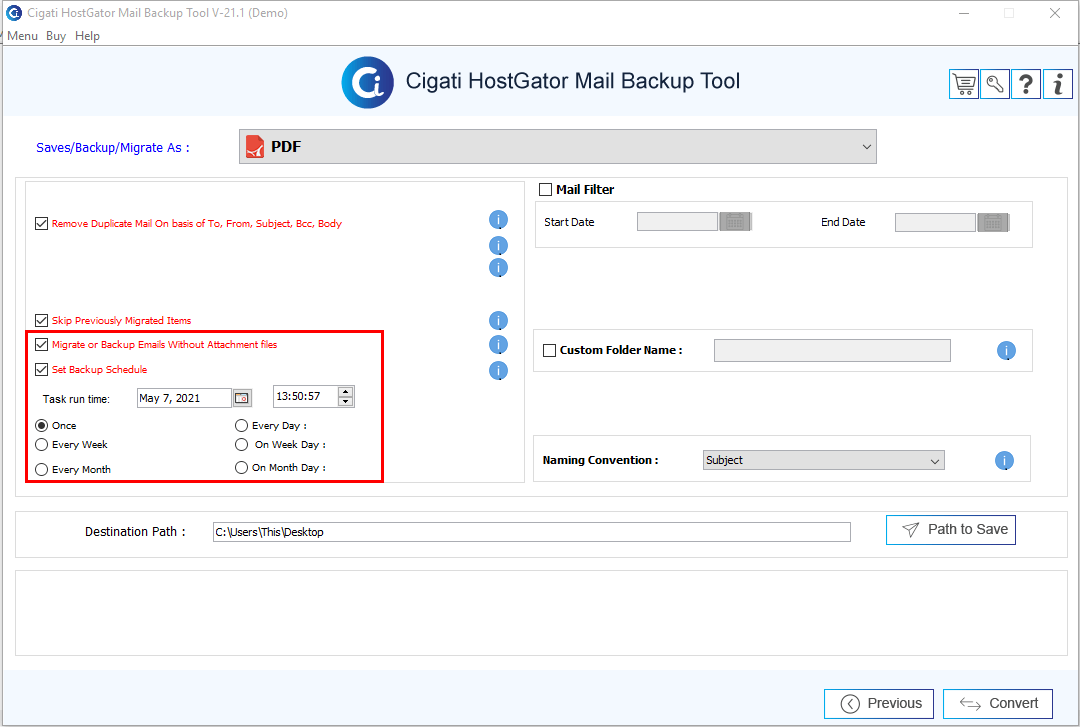This screenshot has width=1080, height=727.
Task: Click the title bar app icon
Action: (14, 12)
